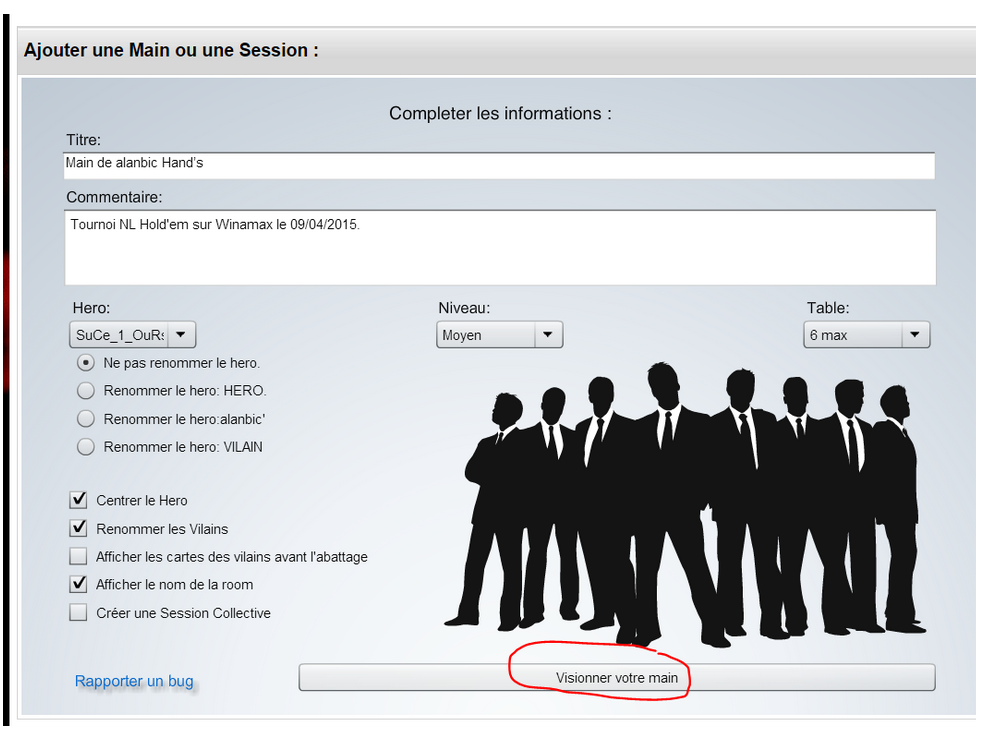
Task: Click inside the Commentaire text area
Action: (x=500, y=247)
